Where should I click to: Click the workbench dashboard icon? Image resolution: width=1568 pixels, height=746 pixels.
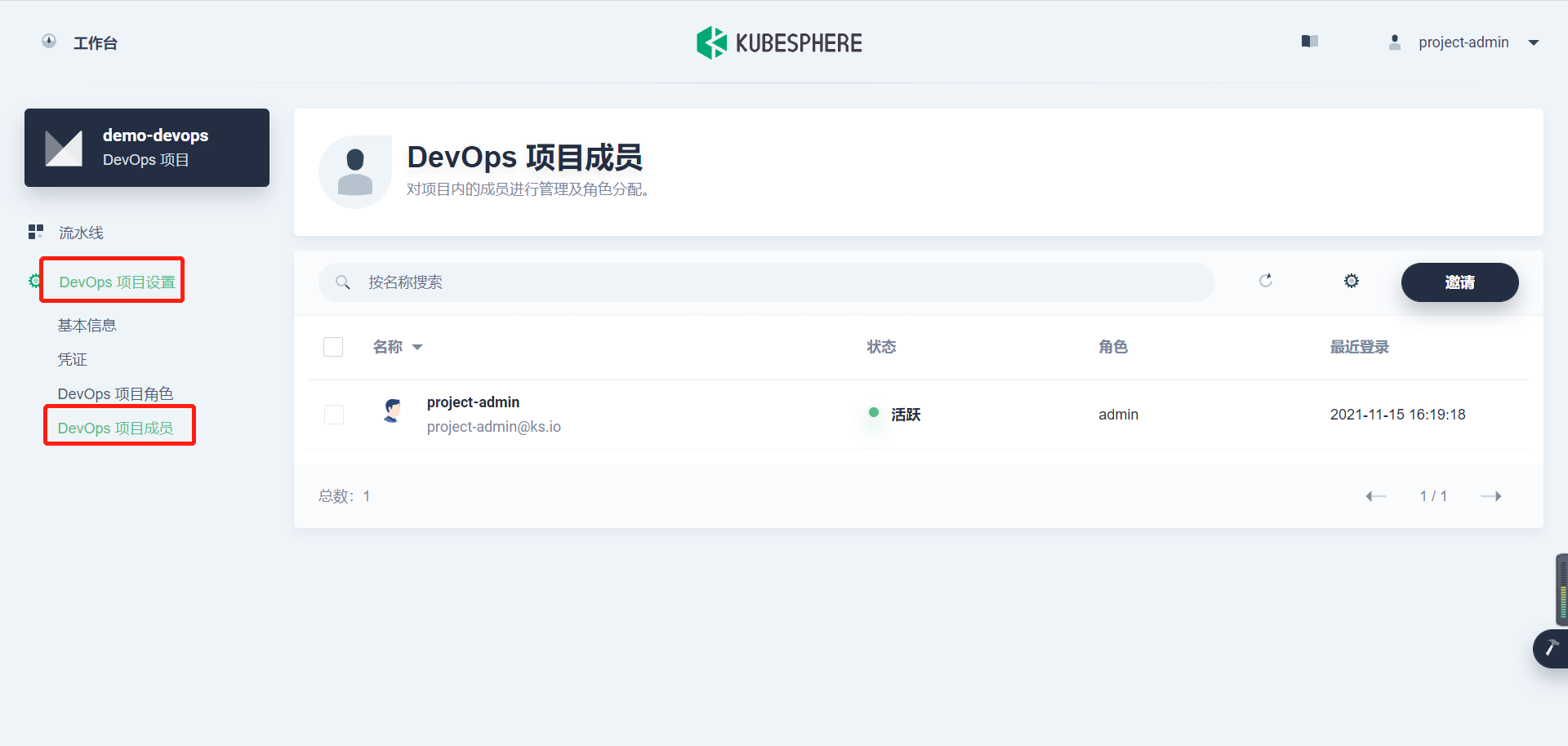[x=49, y=41]
